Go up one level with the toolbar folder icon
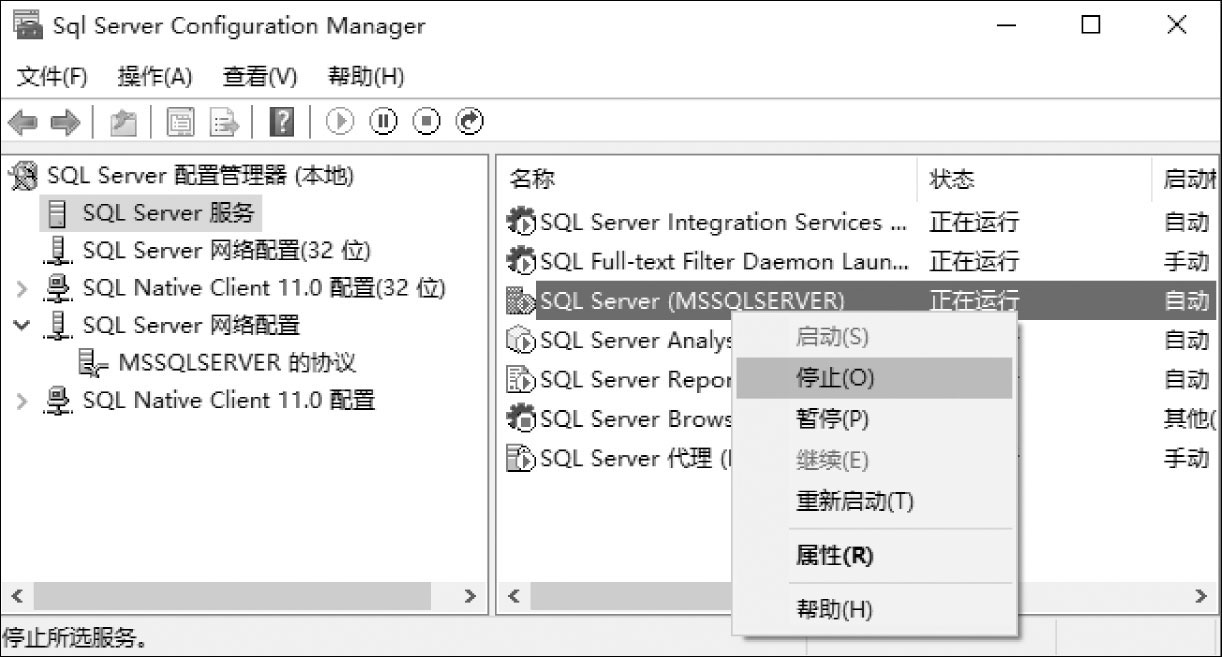This screenshot has width=1222, height=657. (x=123, y=122)
